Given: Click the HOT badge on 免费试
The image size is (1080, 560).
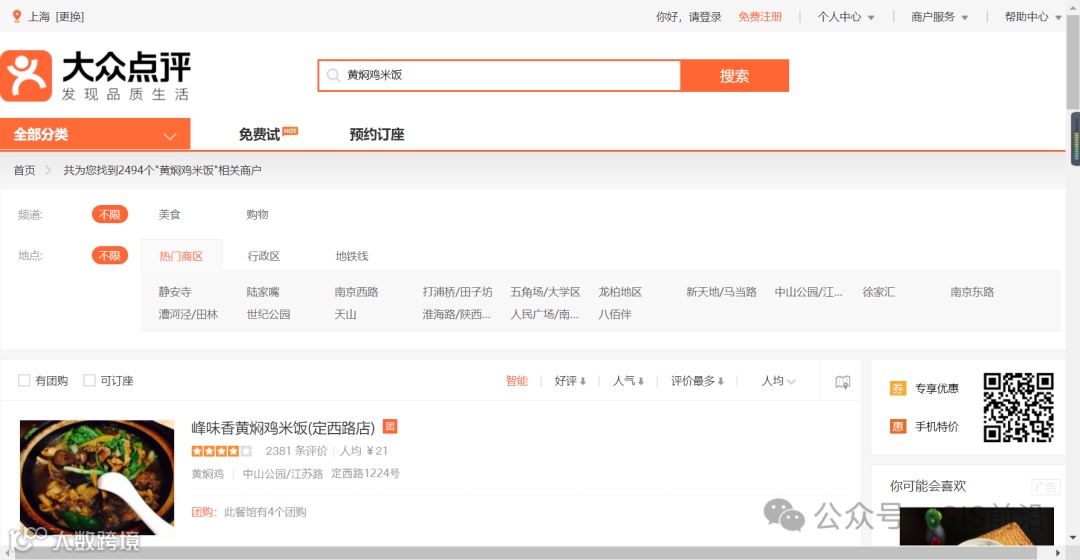Looking at the screenshot, I should pos(290,131).
